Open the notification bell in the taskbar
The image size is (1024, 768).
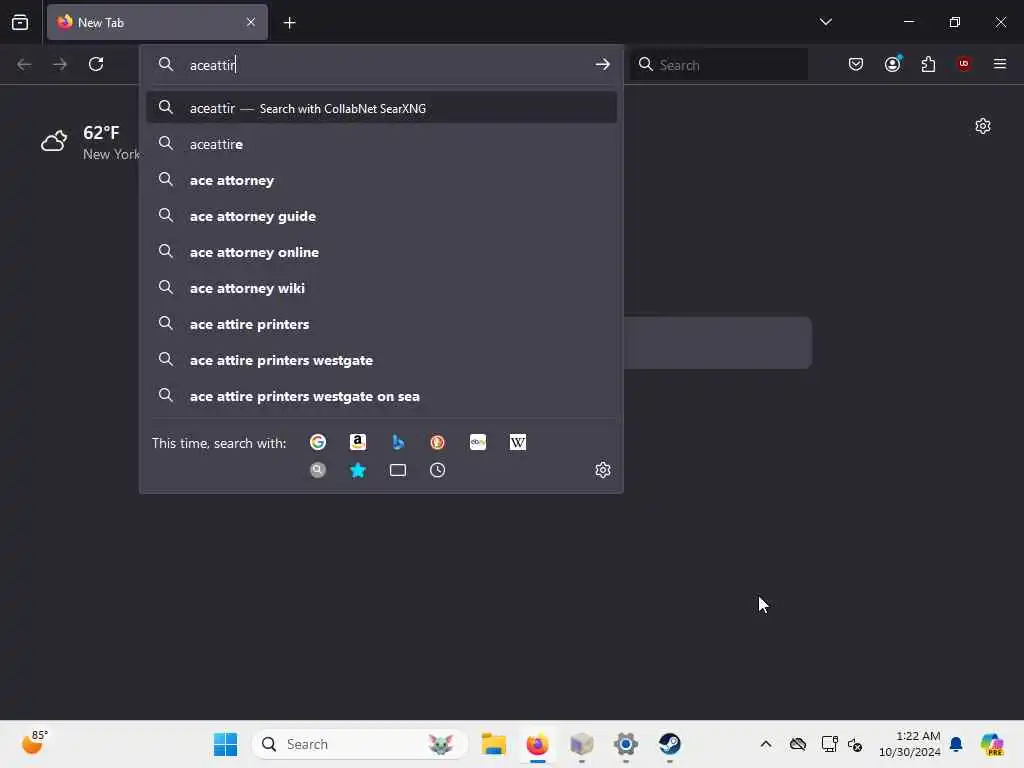click(x=956, y=744)
